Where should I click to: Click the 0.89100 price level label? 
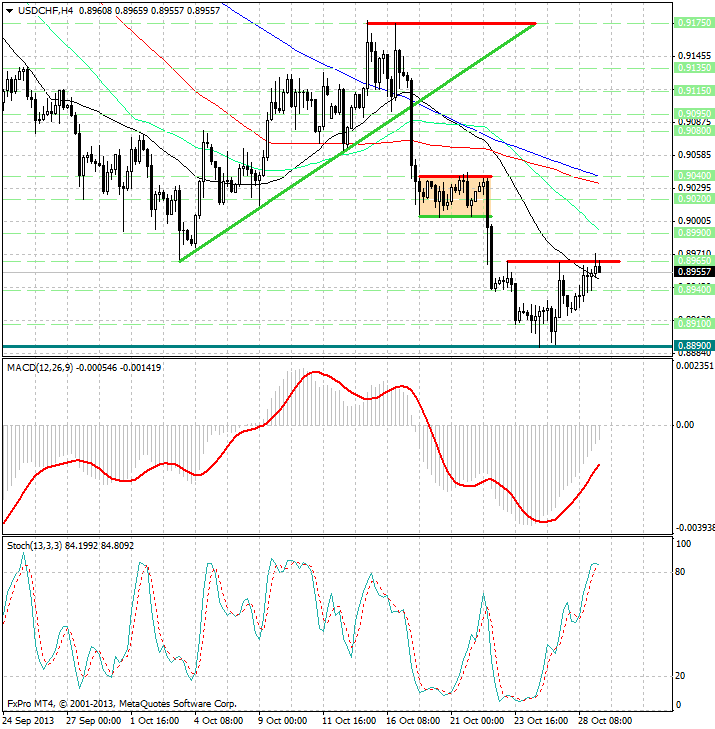(x=693, y=323)
